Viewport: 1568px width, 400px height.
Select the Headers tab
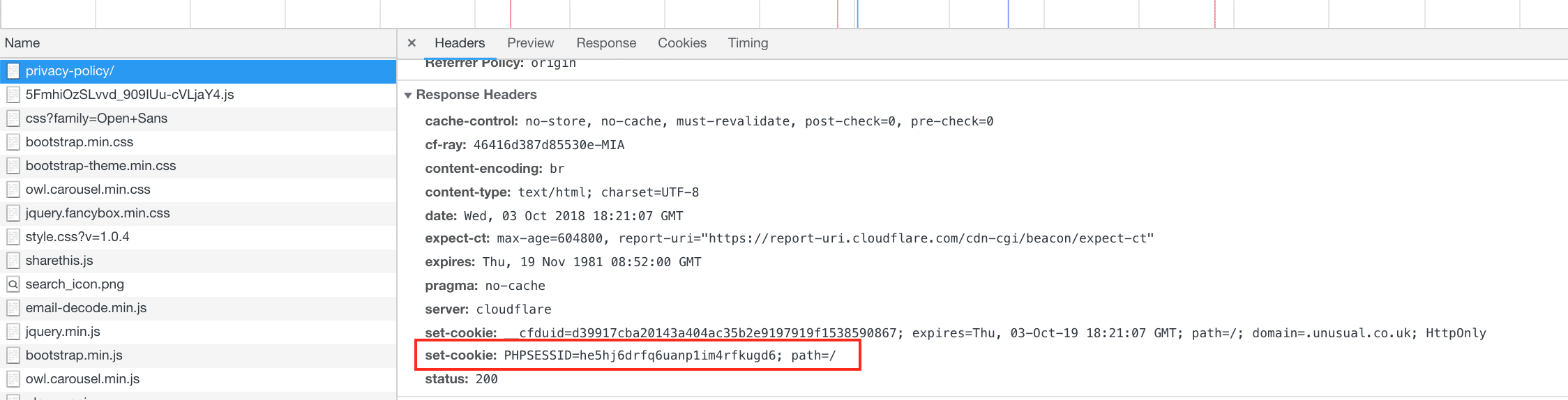pyautogui.click(x=459, y=43)
